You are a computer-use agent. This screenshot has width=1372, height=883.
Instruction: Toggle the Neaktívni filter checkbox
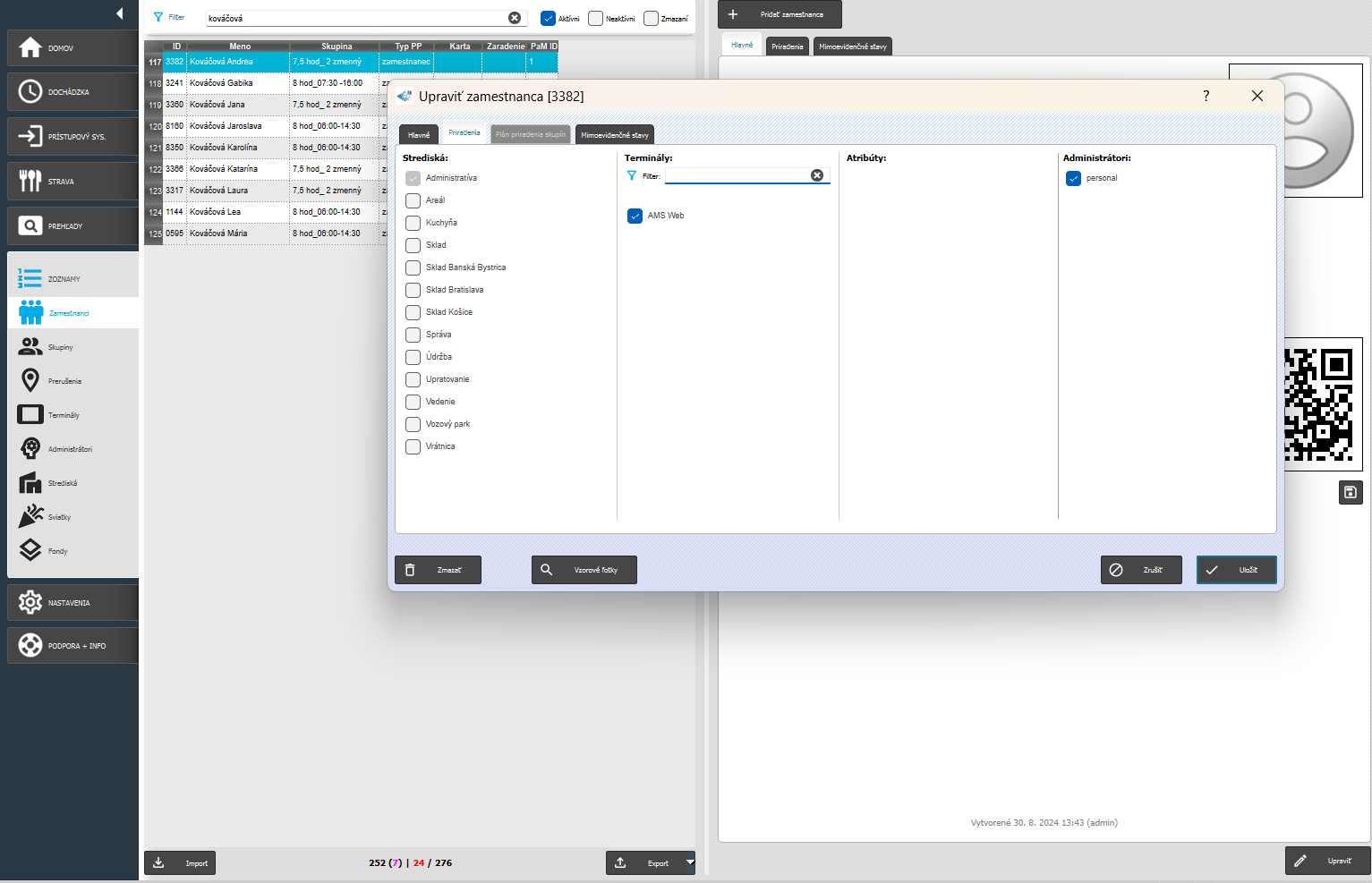(x=596, y=18)
